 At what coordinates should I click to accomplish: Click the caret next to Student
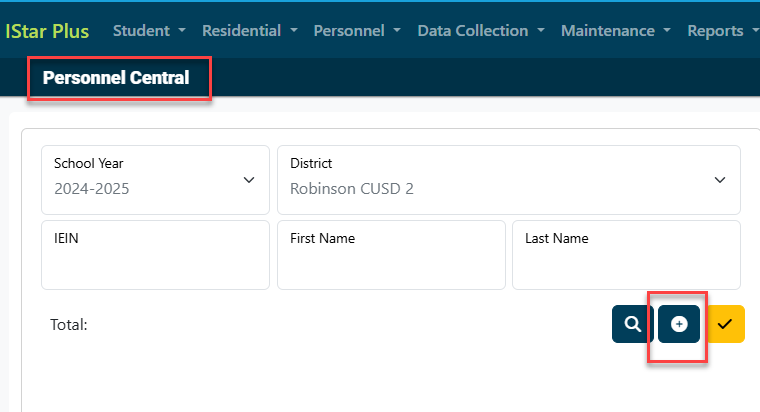pos(182,31)
